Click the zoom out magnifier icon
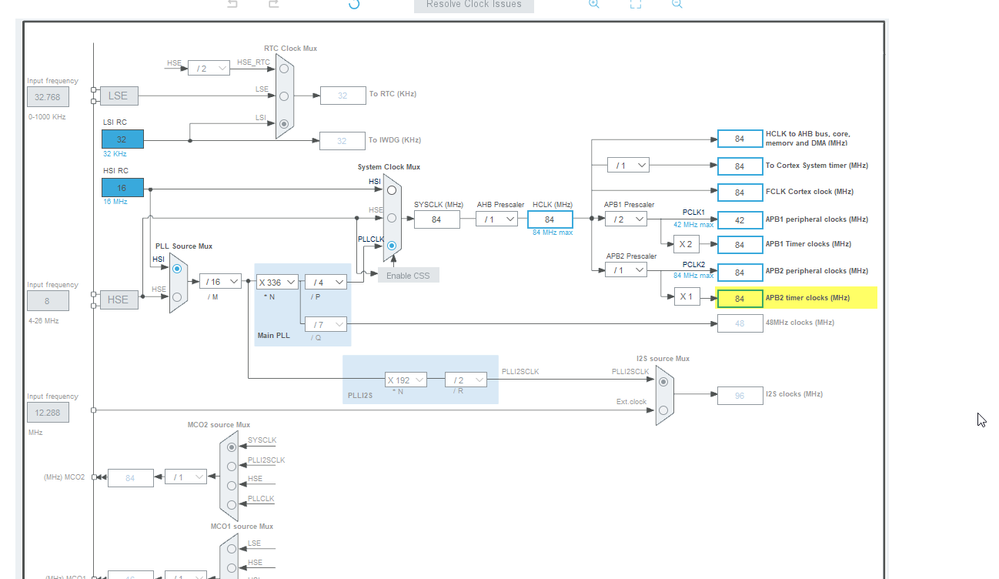 tap(677, 3)
